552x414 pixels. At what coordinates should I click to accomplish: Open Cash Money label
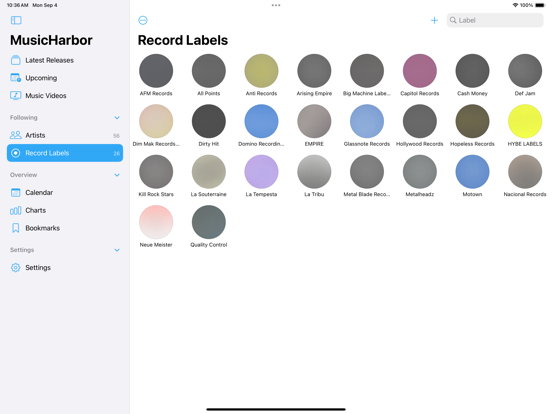[x=472, y=71]
